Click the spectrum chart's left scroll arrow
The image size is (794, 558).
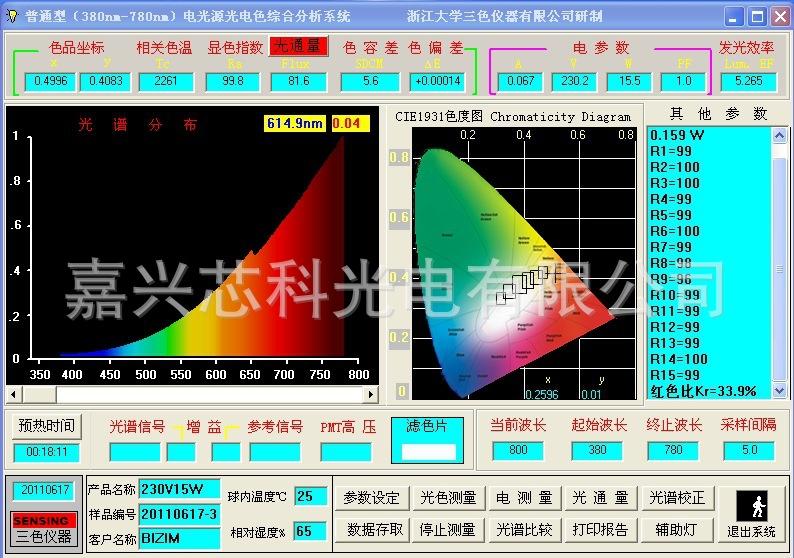coord(15,395)
